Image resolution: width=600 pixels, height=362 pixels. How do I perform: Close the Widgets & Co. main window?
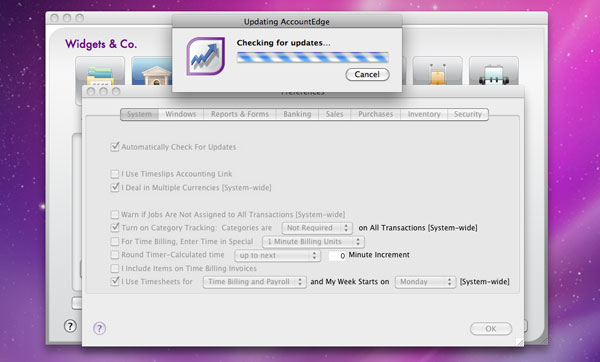[54, 18]
